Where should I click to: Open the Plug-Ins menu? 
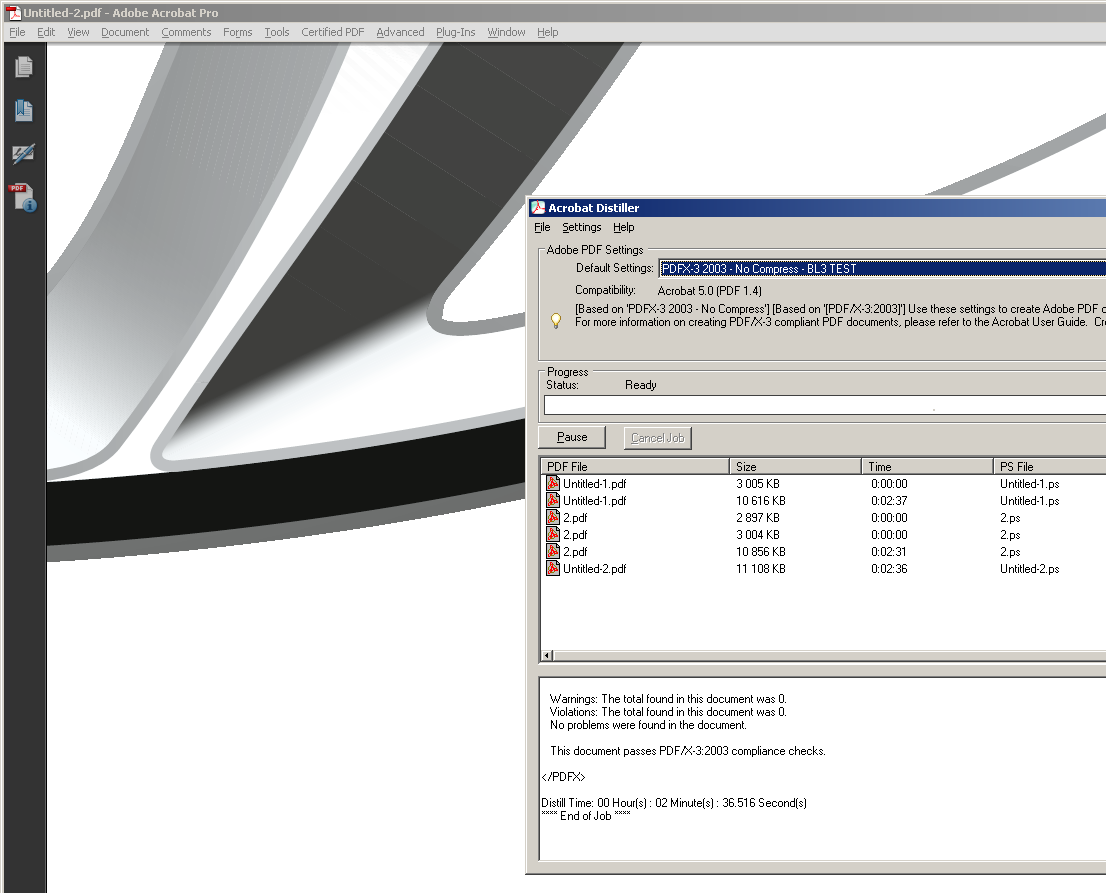point(456,32)
